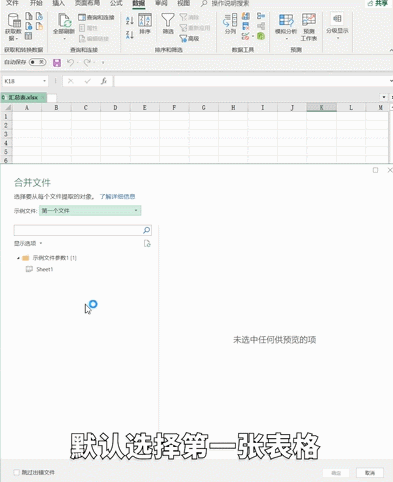The width and height of the screenshot is (393, 482).
Task: Switch to the Page Layout (页面布局) tab
Action: pyautogui.click(x=87, y=3)
